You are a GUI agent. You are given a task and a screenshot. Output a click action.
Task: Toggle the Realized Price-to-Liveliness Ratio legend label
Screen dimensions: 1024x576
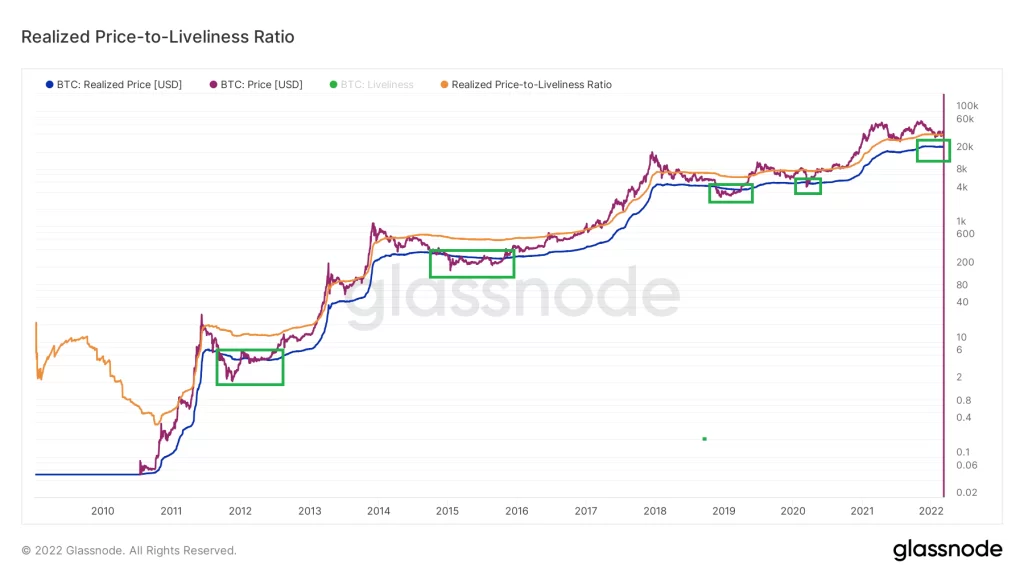tap(531, 85)
